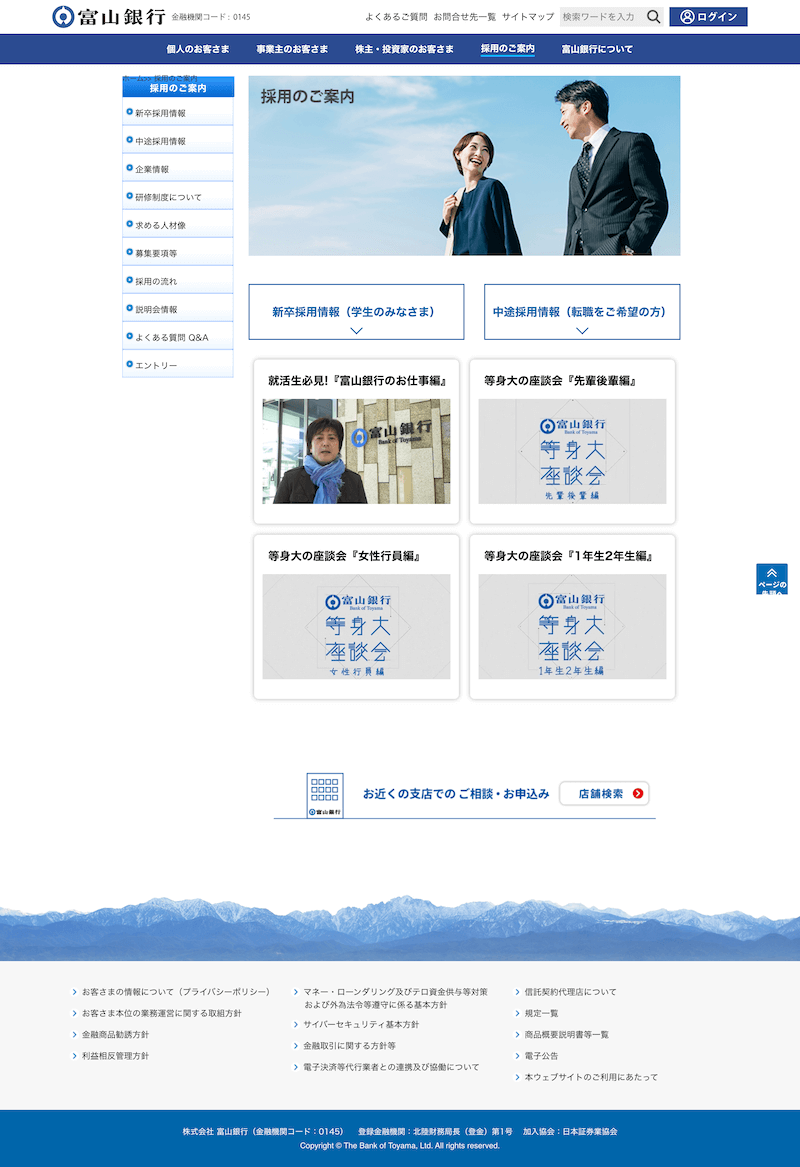Image resolution: width=800 pixels, height=1167 pixels.
Task: Click the login user icon
Action: (x=687, y=16)
